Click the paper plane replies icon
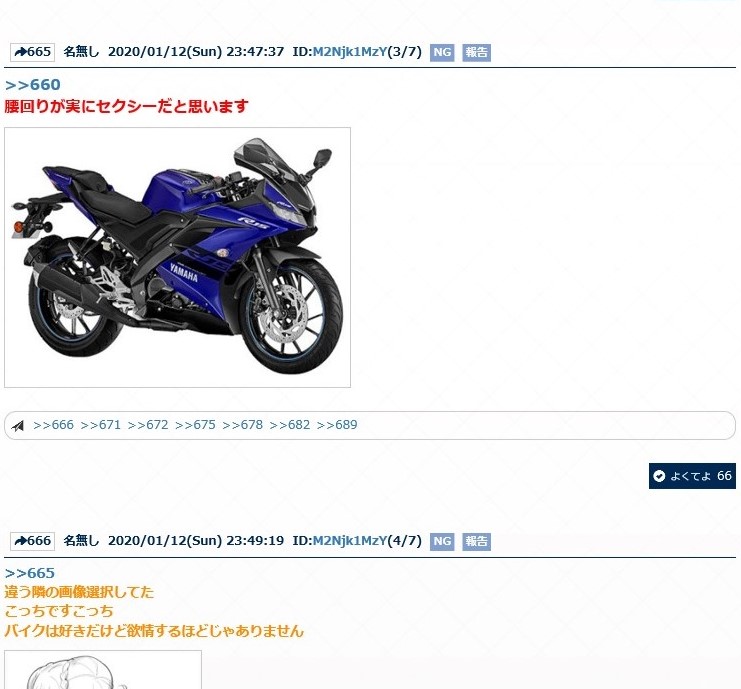 [17, 426]
